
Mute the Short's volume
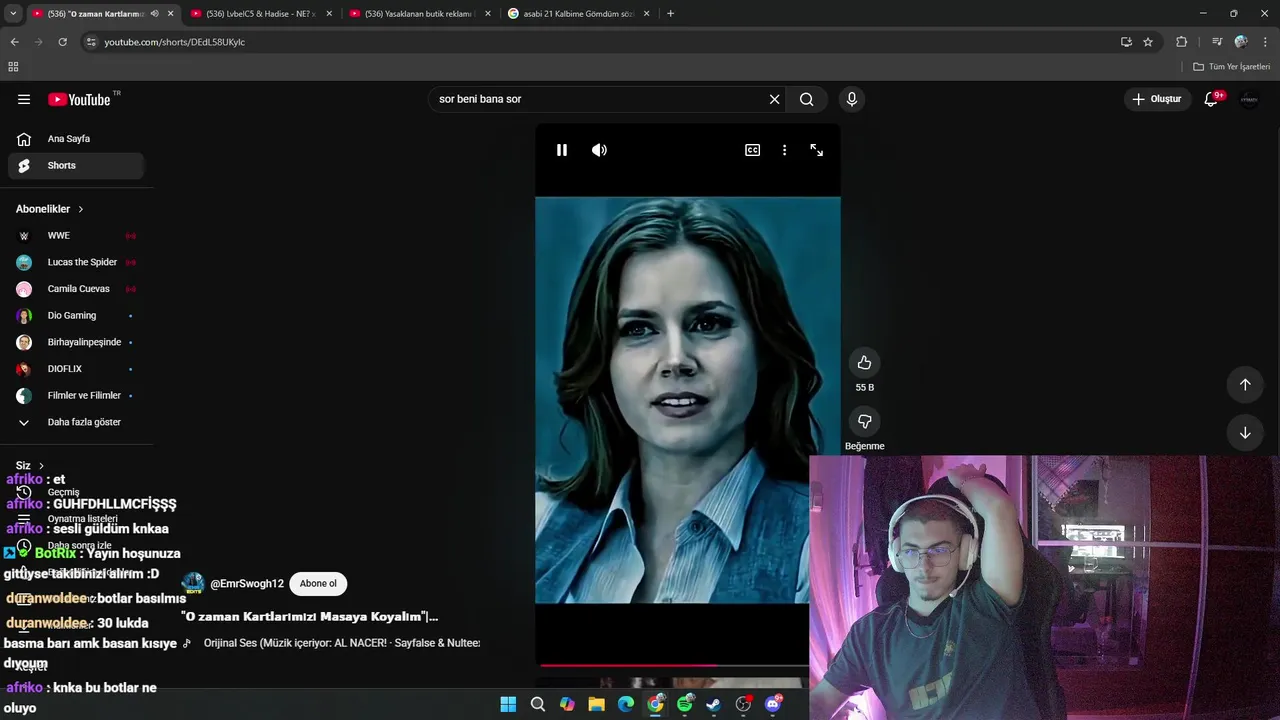tap(599, 150)
